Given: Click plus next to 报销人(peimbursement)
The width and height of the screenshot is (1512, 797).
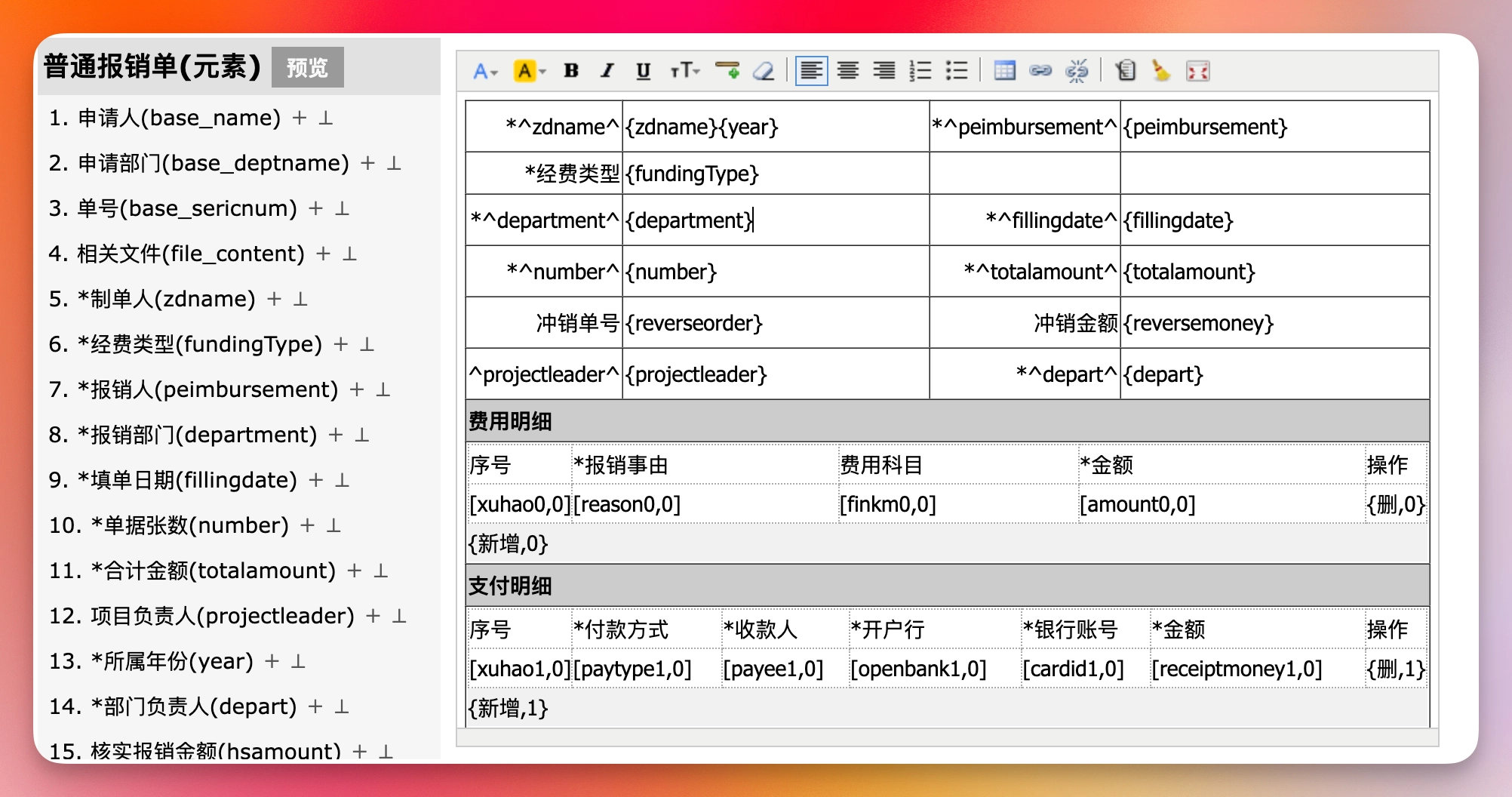Looking at the screenshot, I should click(x=357, y=389).
